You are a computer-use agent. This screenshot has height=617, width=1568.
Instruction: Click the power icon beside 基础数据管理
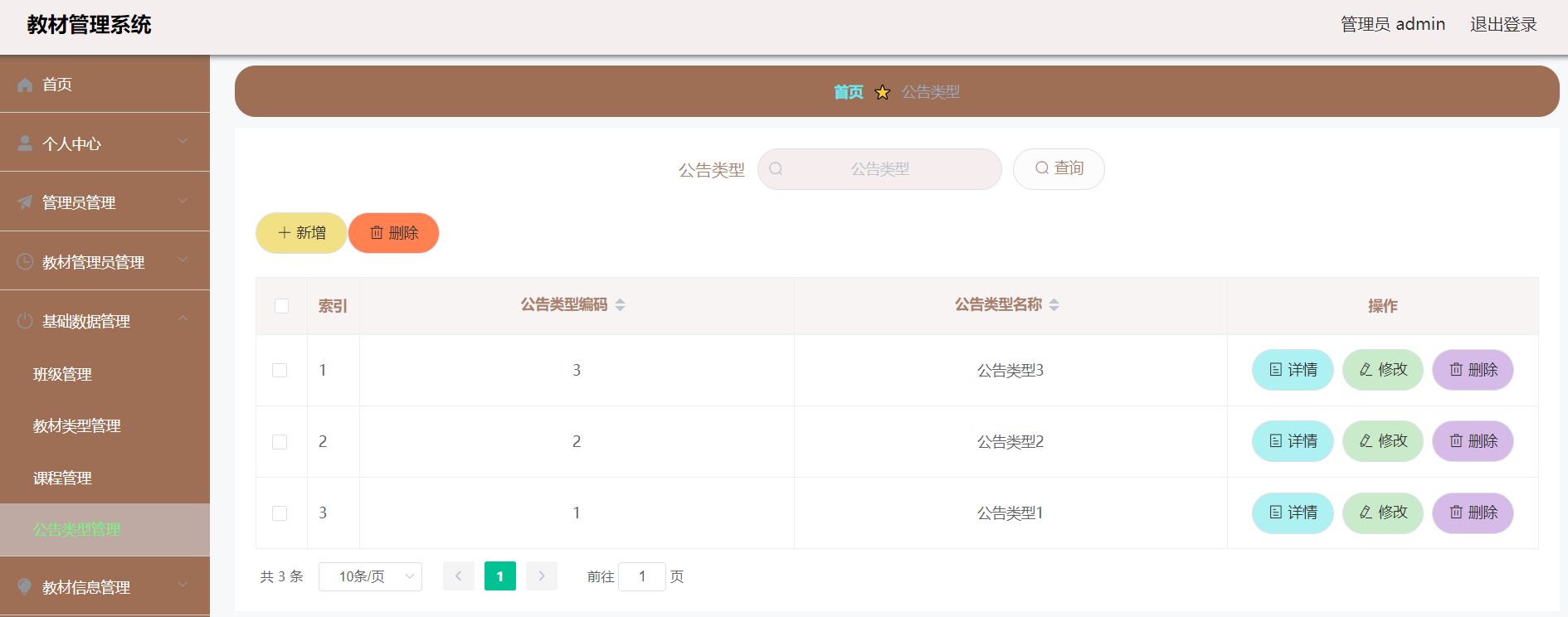click(x=25, y=321)
